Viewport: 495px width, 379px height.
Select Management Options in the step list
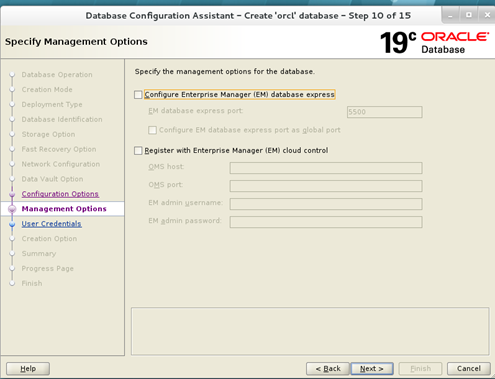point(64,209)
